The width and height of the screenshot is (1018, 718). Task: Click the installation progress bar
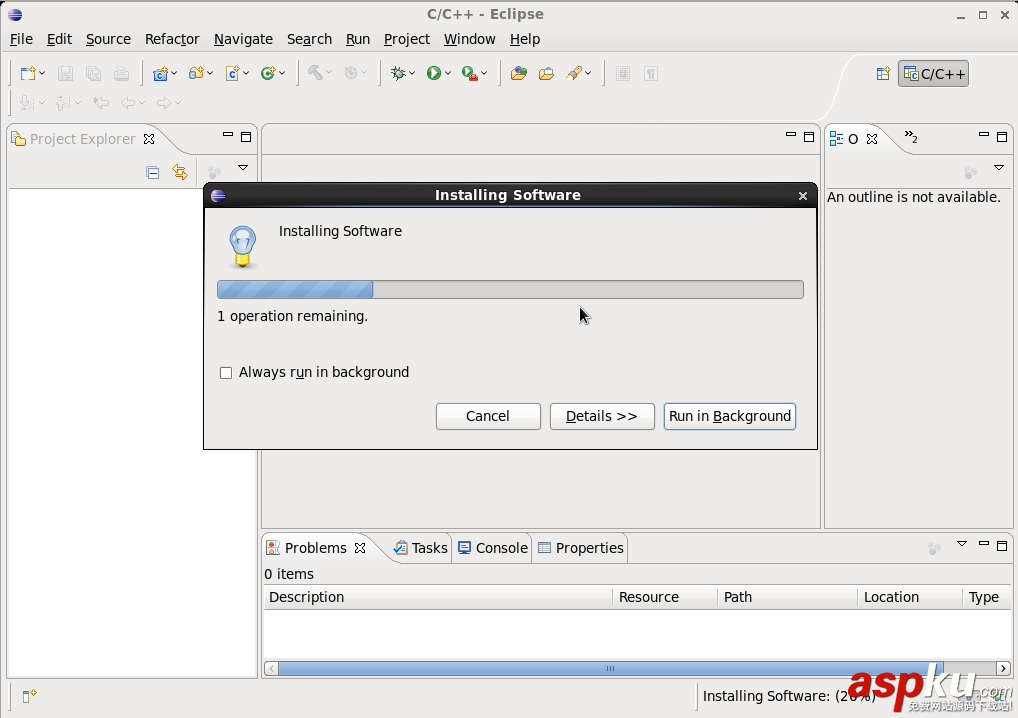point(509,289)
